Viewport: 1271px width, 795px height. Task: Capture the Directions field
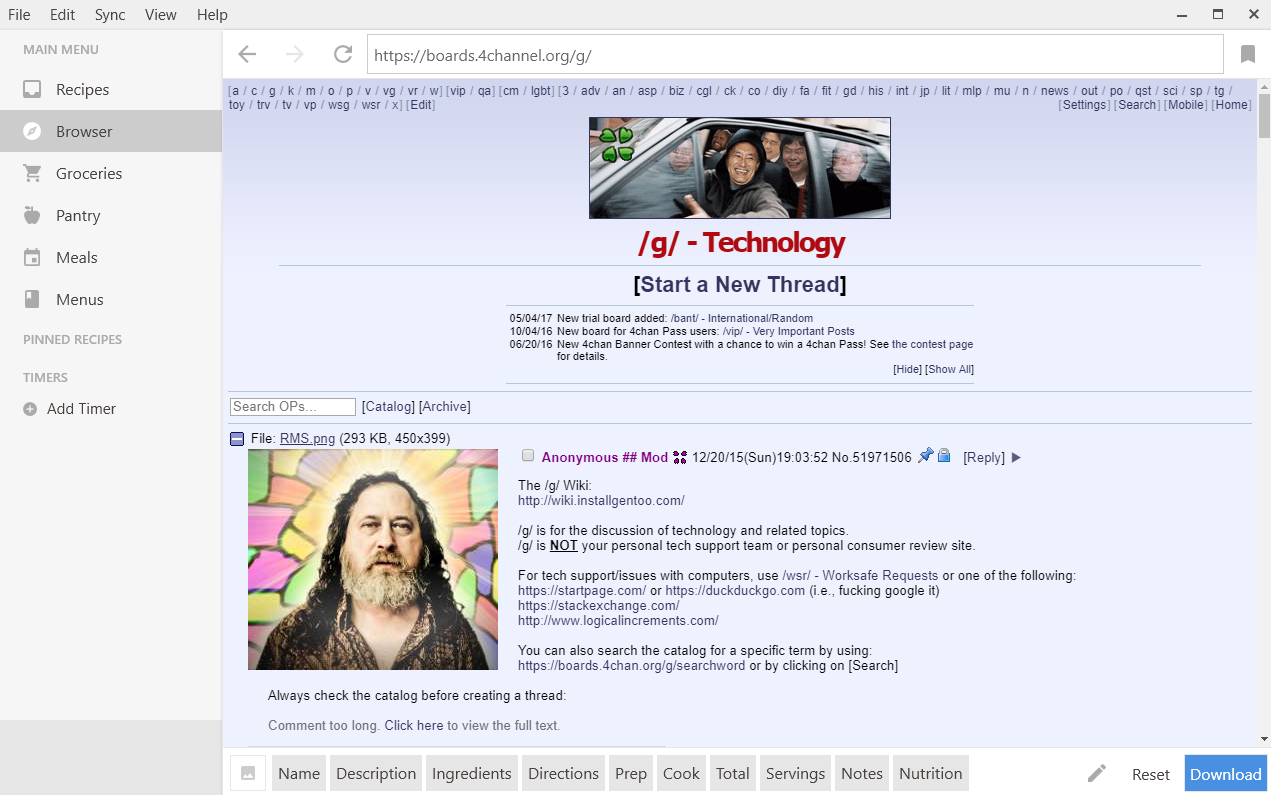click(564, 773)
